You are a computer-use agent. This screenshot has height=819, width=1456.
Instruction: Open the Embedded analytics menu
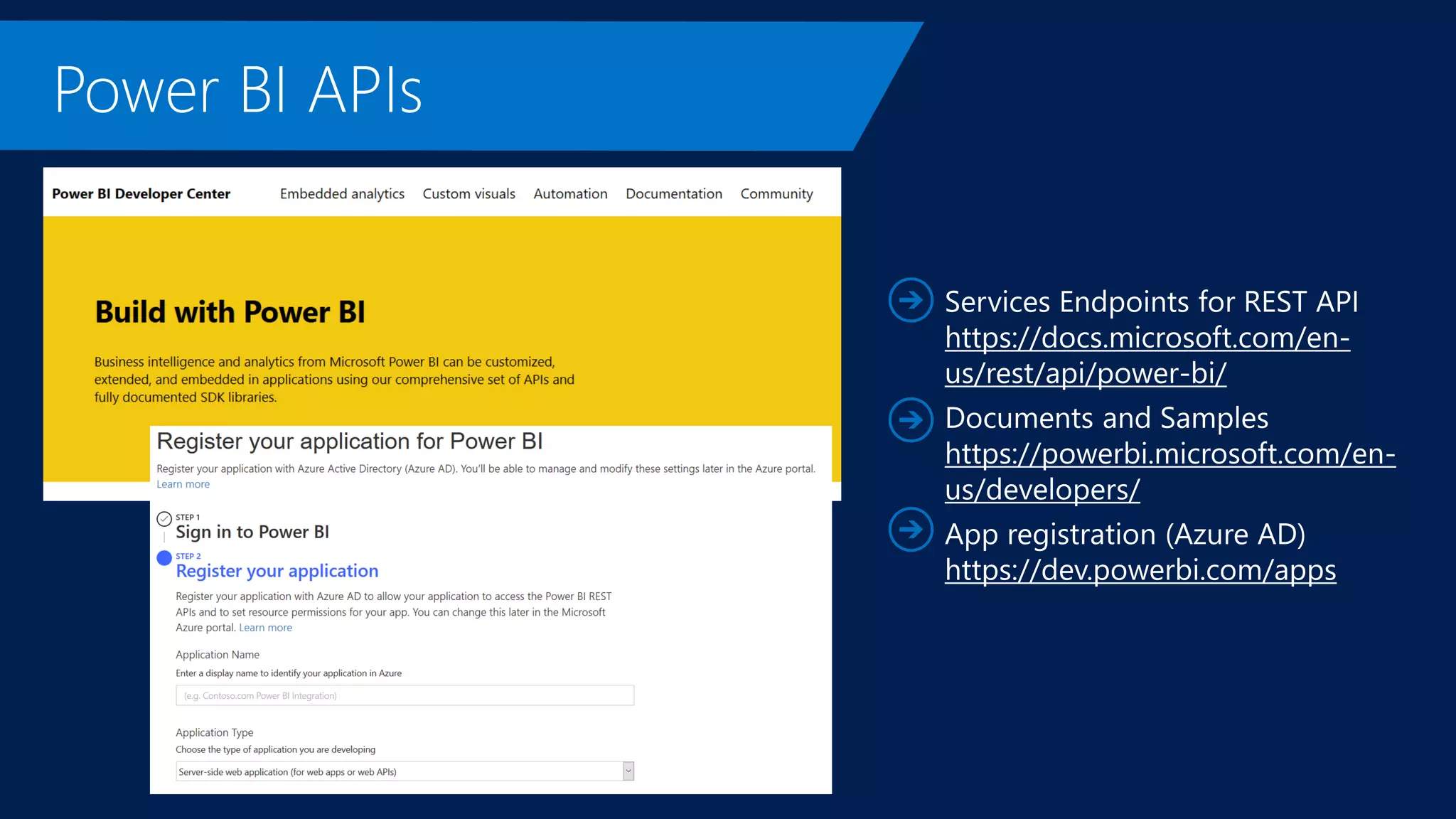click(342, 194)
